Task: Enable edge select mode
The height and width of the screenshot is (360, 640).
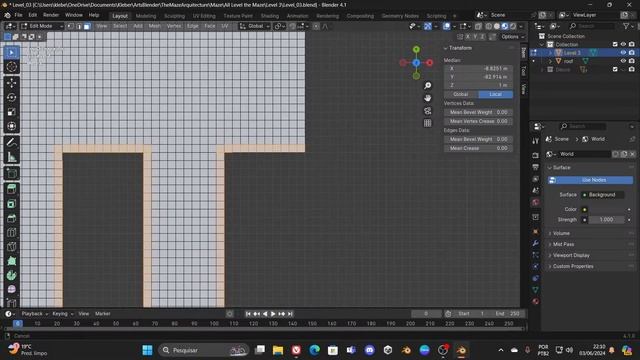Action: pos(78,26)
